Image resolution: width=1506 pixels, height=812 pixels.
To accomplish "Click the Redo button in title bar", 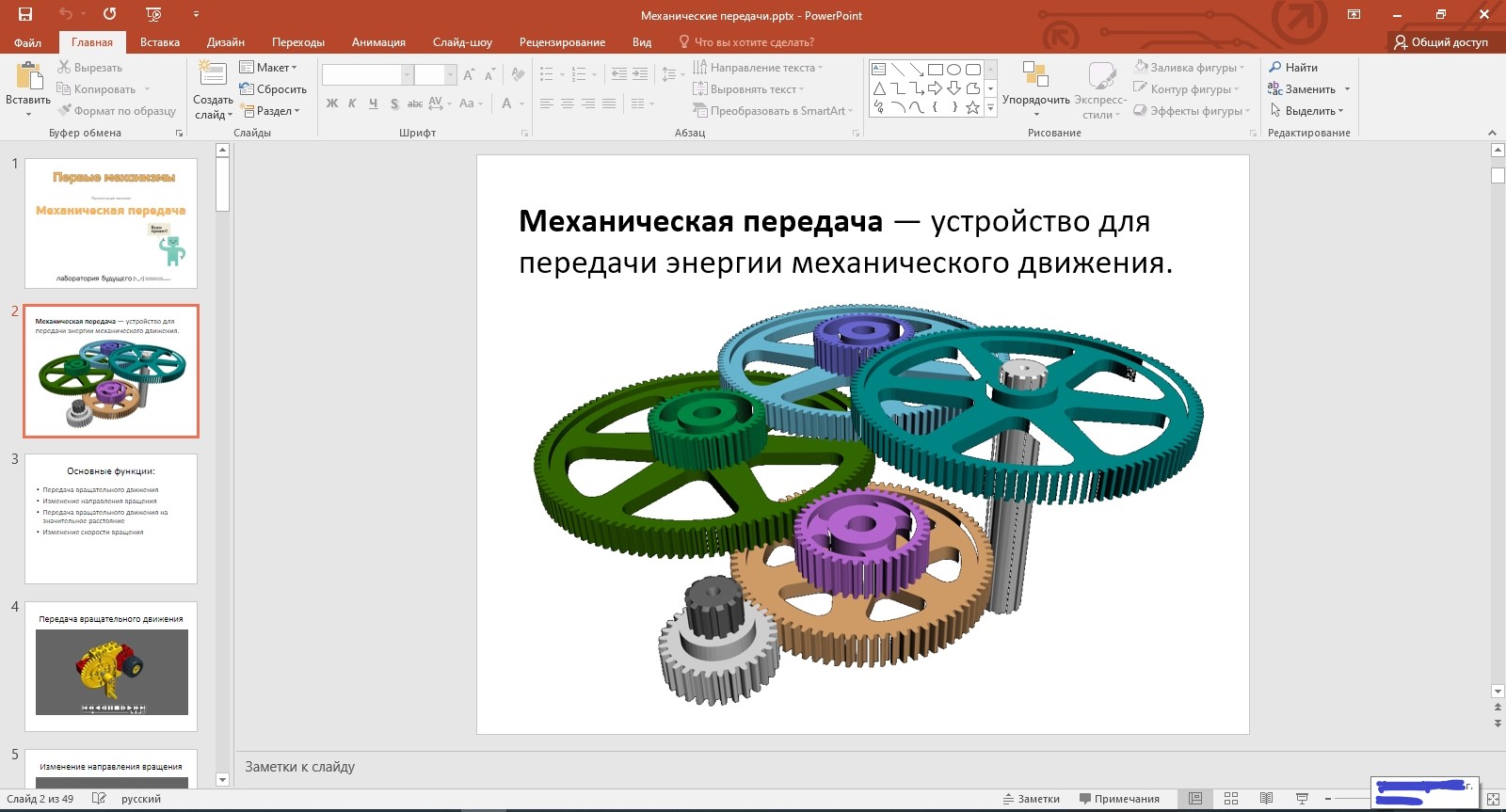I will tap(110, 14).
